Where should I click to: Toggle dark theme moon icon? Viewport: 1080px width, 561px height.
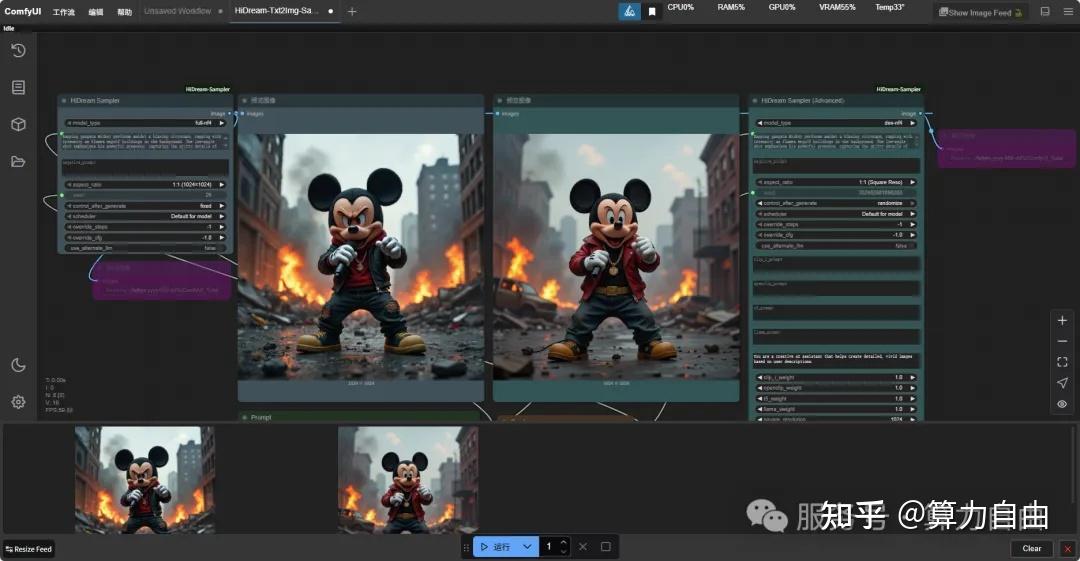coord(18,365)
